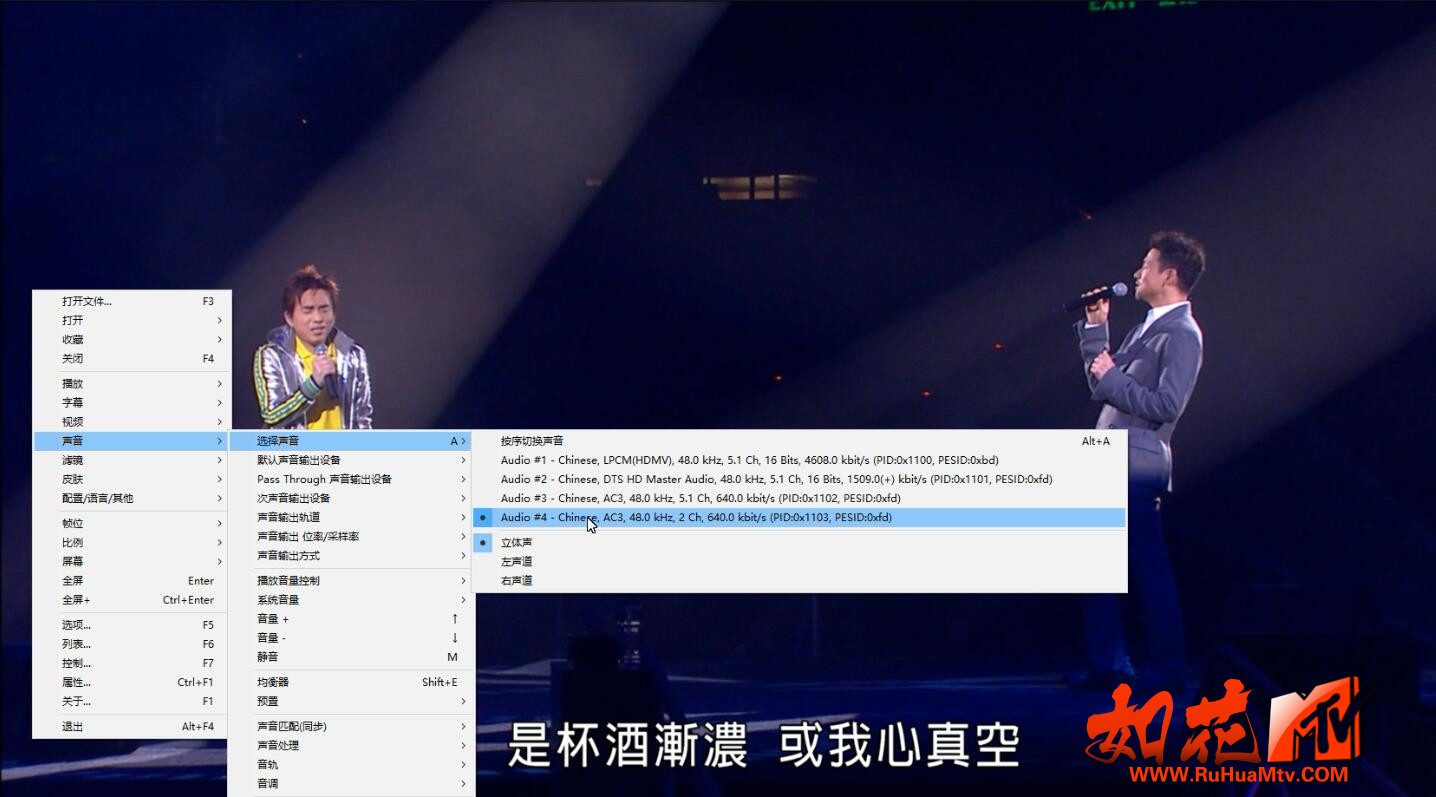Open 选项... preferences entry
Screen dimensions: 1436x797
[x=131, y=625]
